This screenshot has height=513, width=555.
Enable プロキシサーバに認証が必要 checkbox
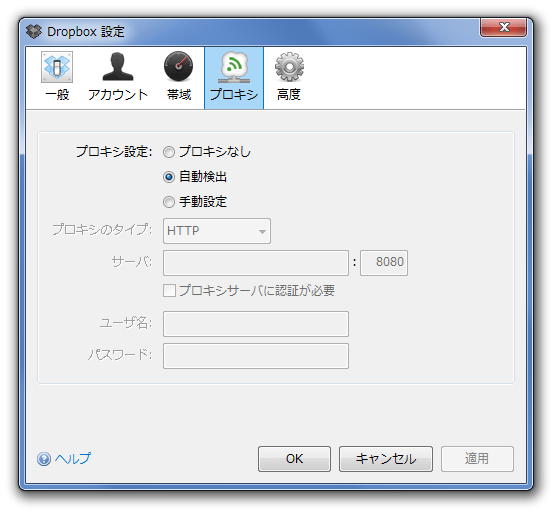point(169,291)
